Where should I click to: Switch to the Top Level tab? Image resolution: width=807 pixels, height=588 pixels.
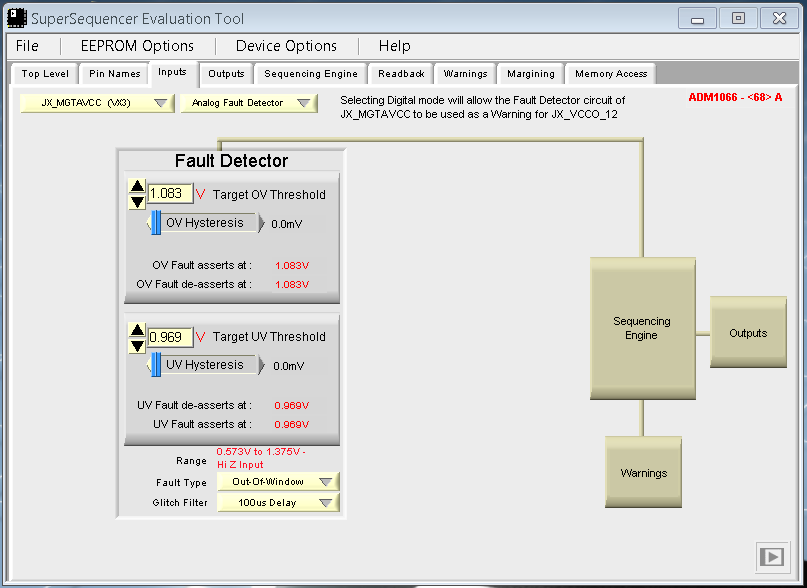coord(45,74)
